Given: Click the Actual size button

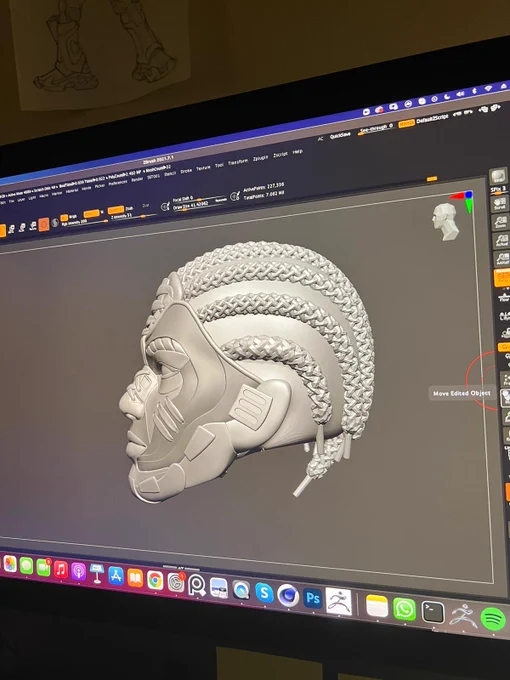Looking at the screenshot, I should (x=501, y=240).
